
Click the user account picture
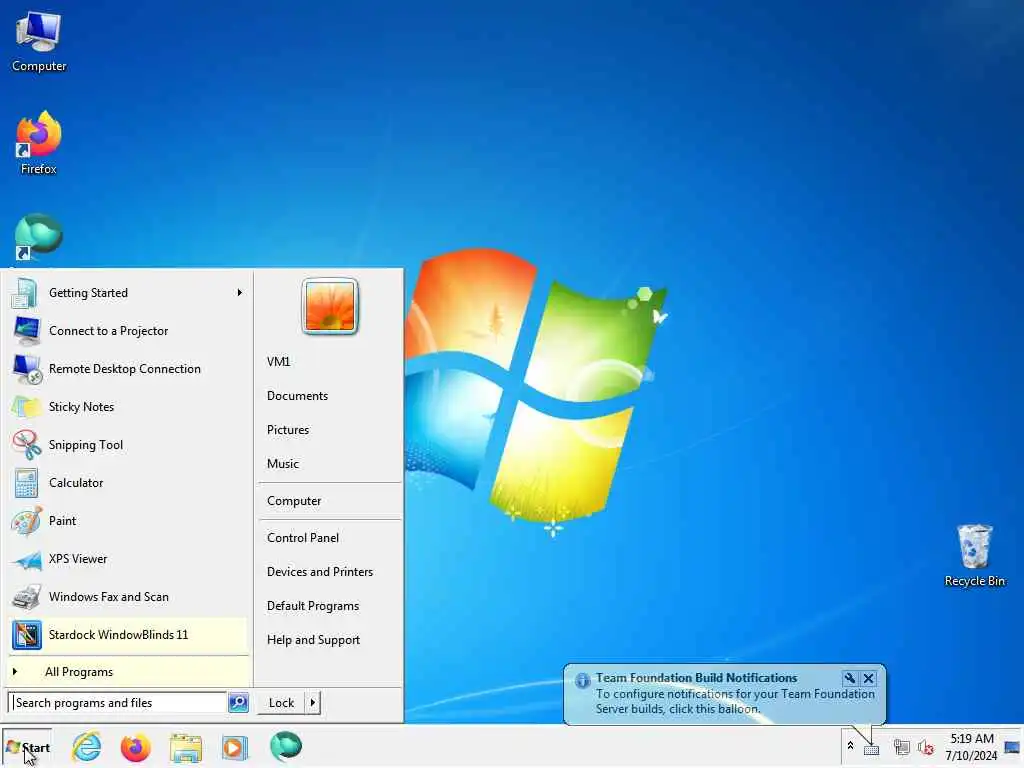click(x=330, y=306)
